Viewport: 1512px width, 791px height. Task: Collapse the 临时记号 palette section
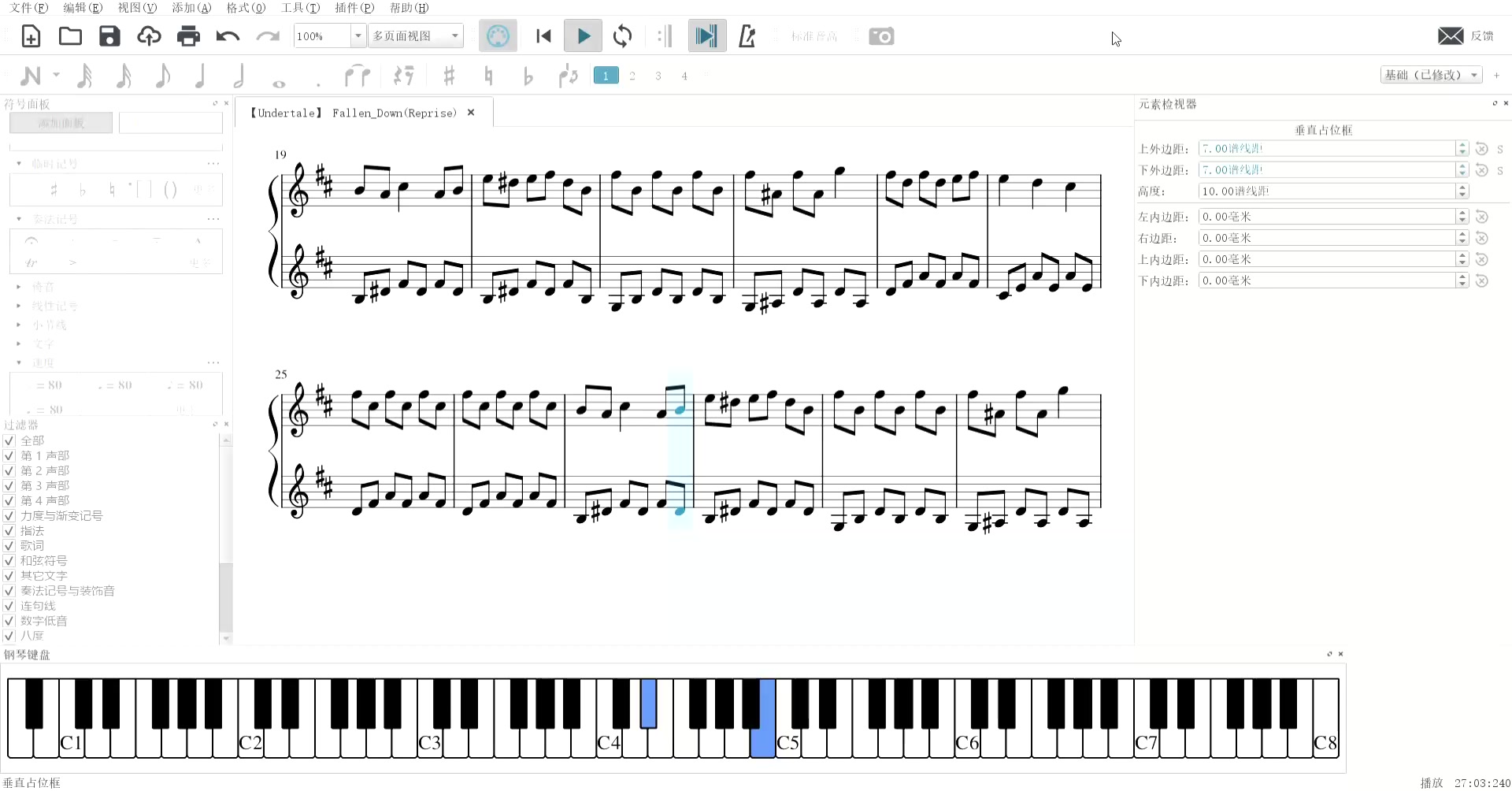tap(19, 164)
